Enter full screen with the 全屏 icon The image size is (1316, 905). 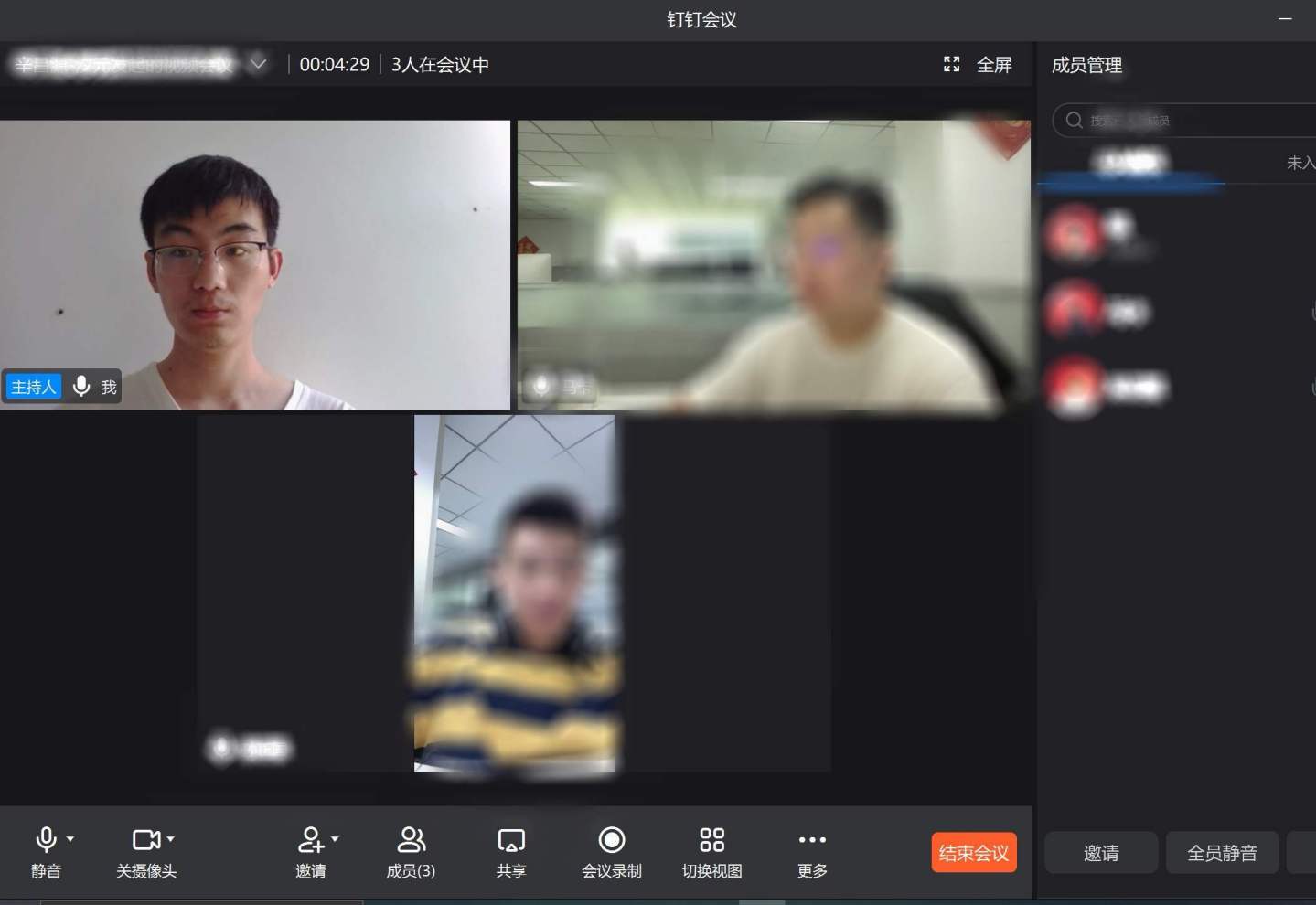952,65
